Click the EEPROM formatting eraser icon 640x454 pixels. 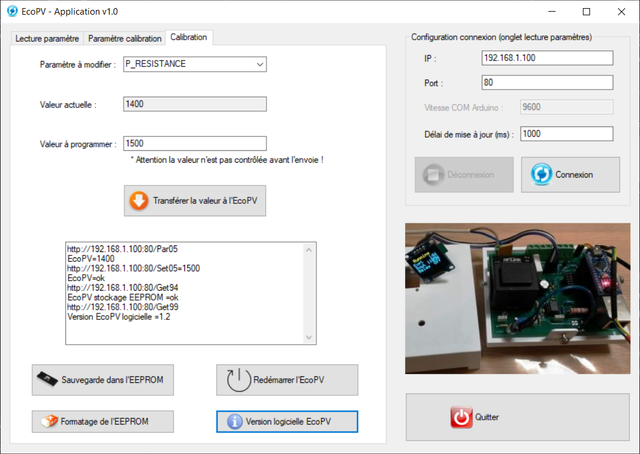(x=49, y=421)
